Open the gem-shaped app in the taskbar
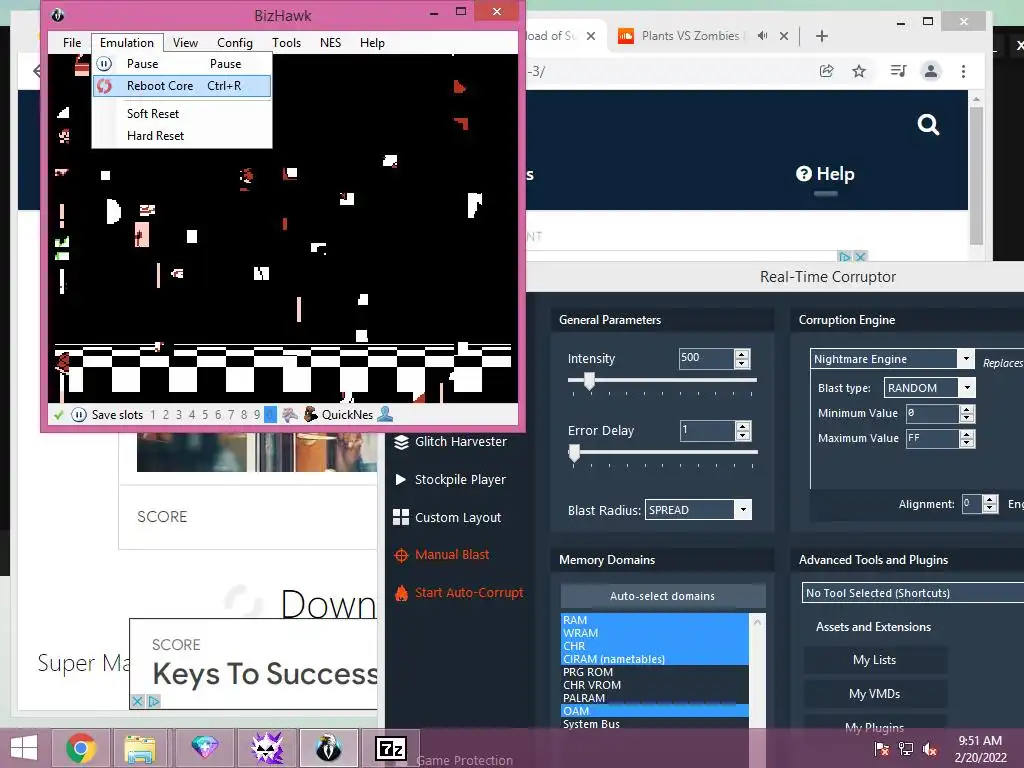The image size is (1024, 768). click(x=204, y=748)
